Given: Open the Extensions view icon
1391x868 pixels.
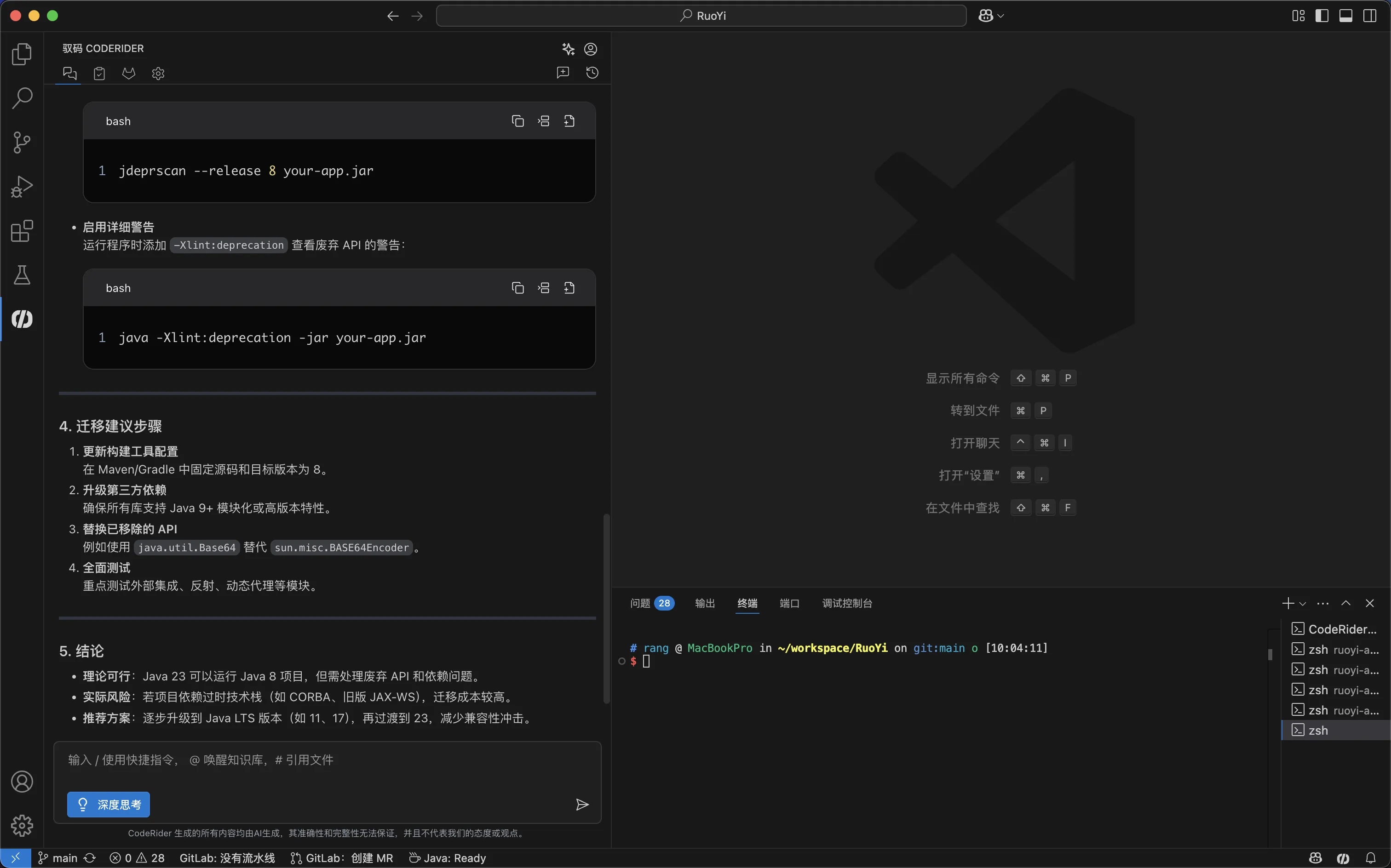Looking at the screenshot, I should coord(22,231).
